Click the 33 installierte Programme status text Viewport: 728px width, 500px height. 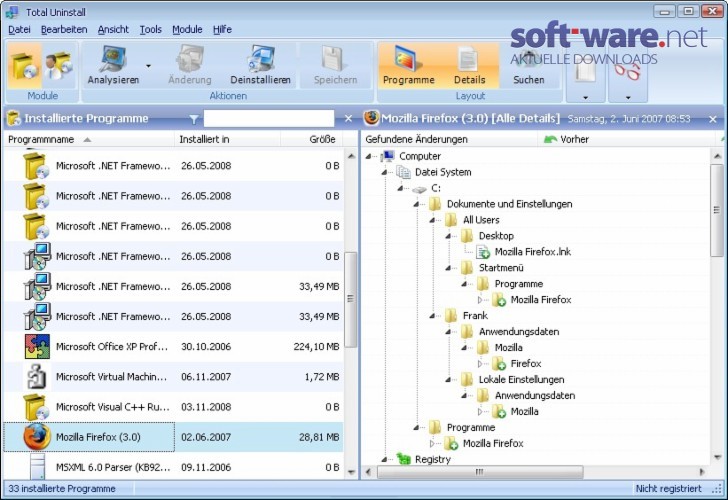(x=62, y=488)
